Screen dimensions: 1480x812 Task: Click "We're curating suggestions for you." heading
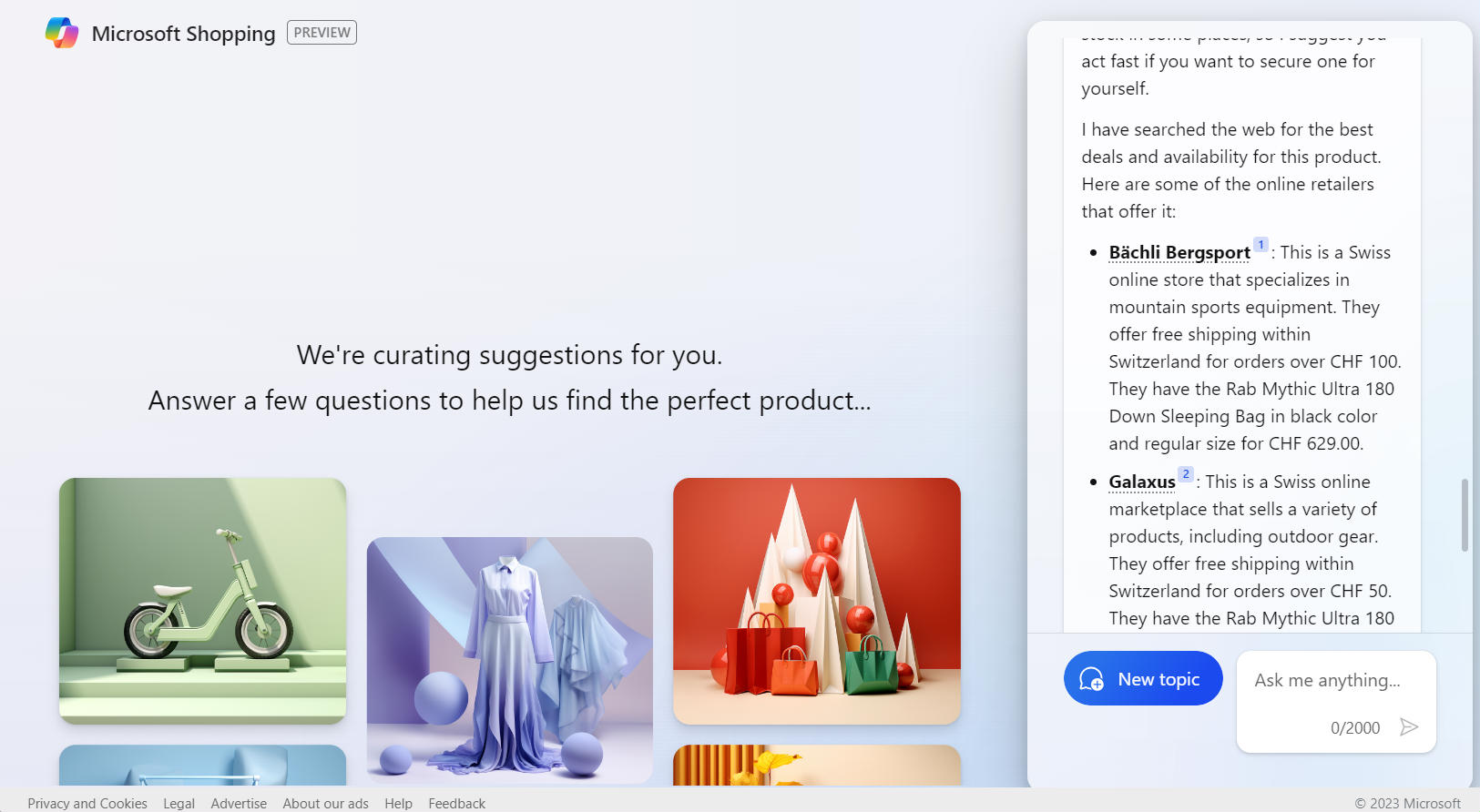[510, 355]
